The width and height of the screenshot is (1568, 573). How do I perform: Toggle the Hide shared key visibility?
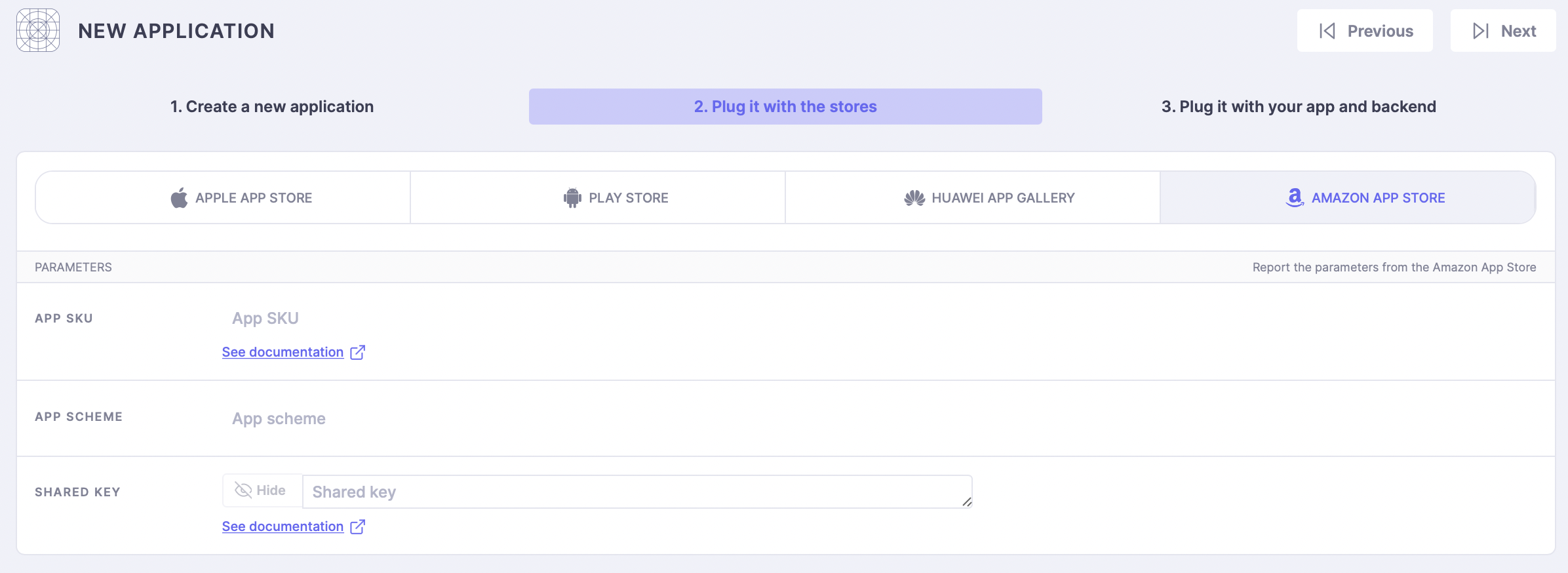click(x=262, y=490)
